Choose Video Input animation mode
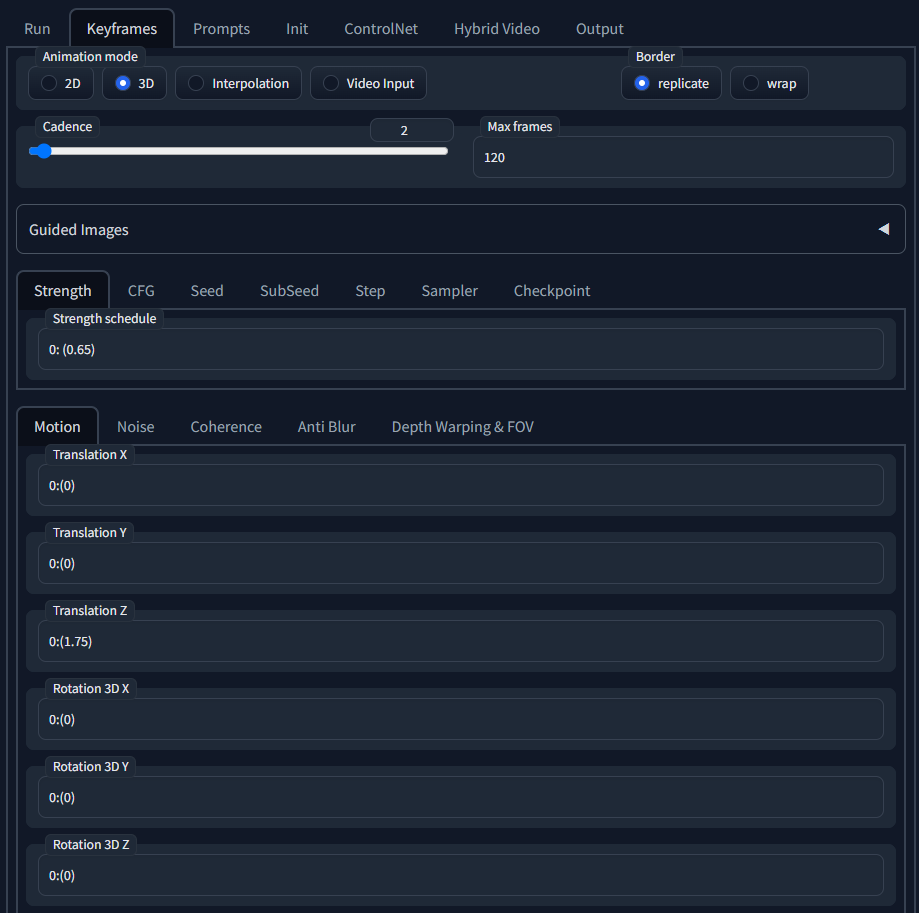This screenshot has width=919, height=913. click(x=368, y=83)
